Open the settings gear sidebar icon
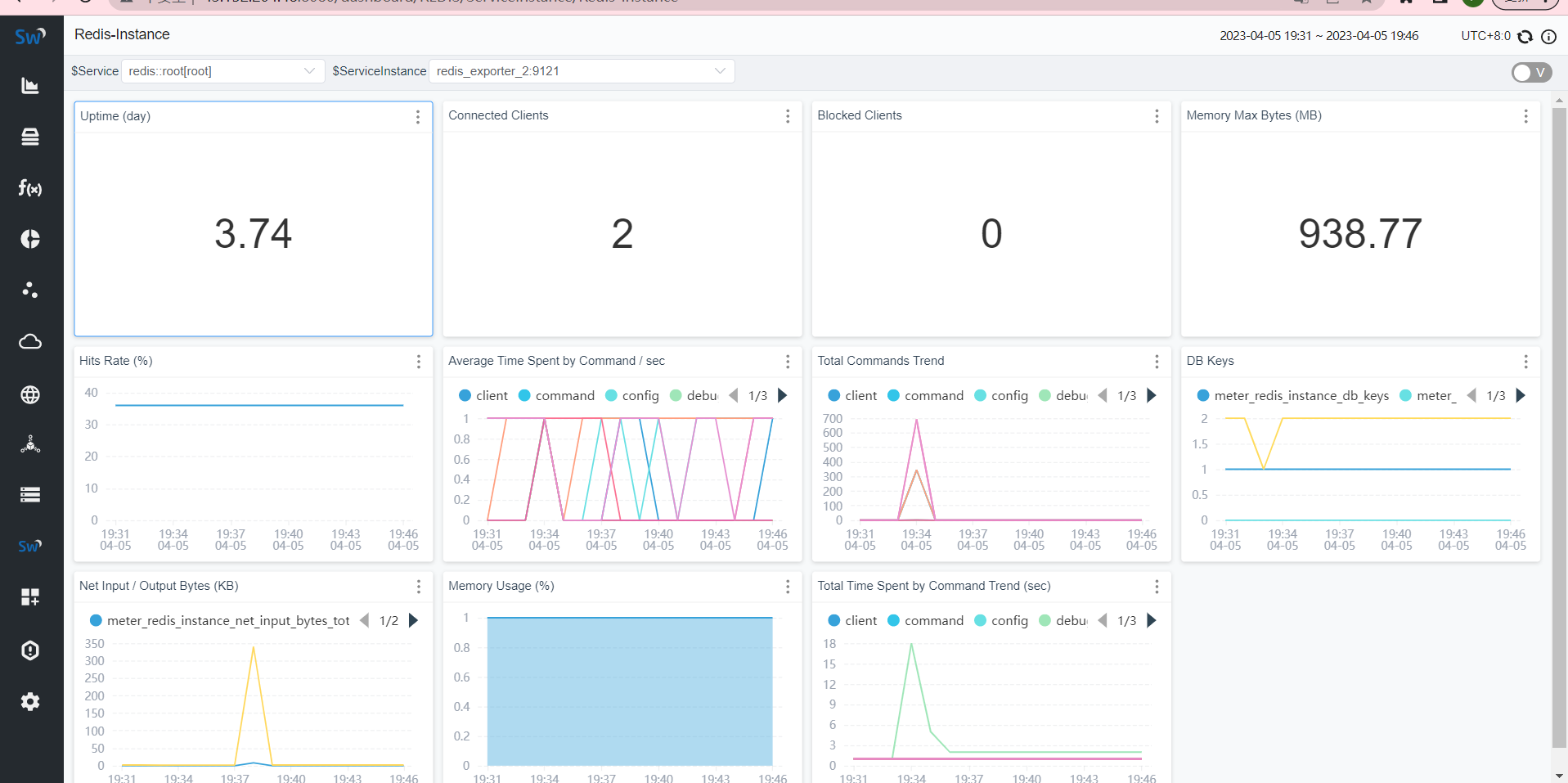Screen dimensions: 1568x783 point(30,702)
